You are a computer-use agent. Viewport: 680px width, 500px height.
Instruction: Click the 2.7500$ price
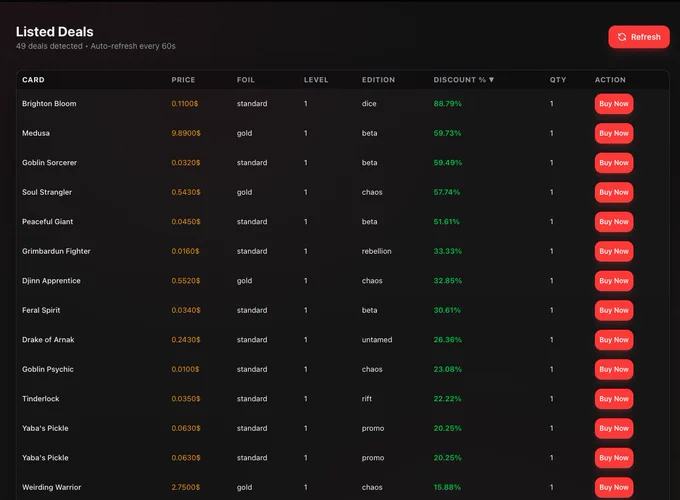[x=186, y=487]
